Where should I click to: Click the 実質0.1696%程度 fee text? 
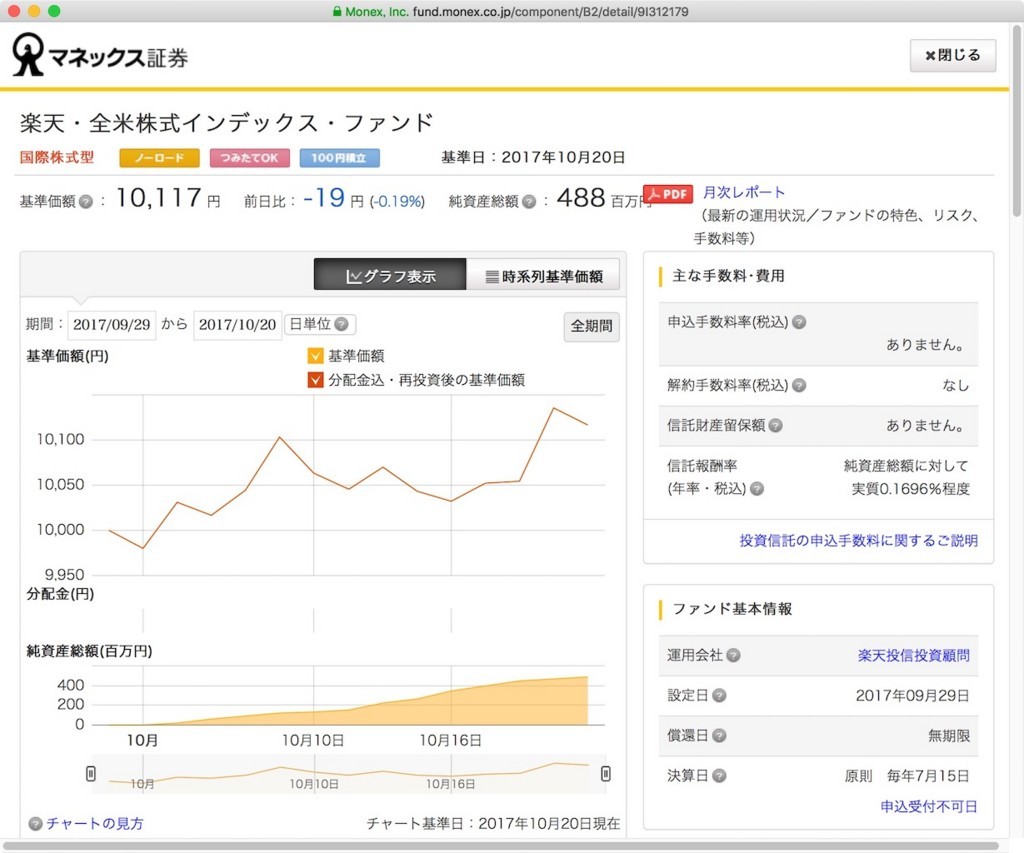910,489
